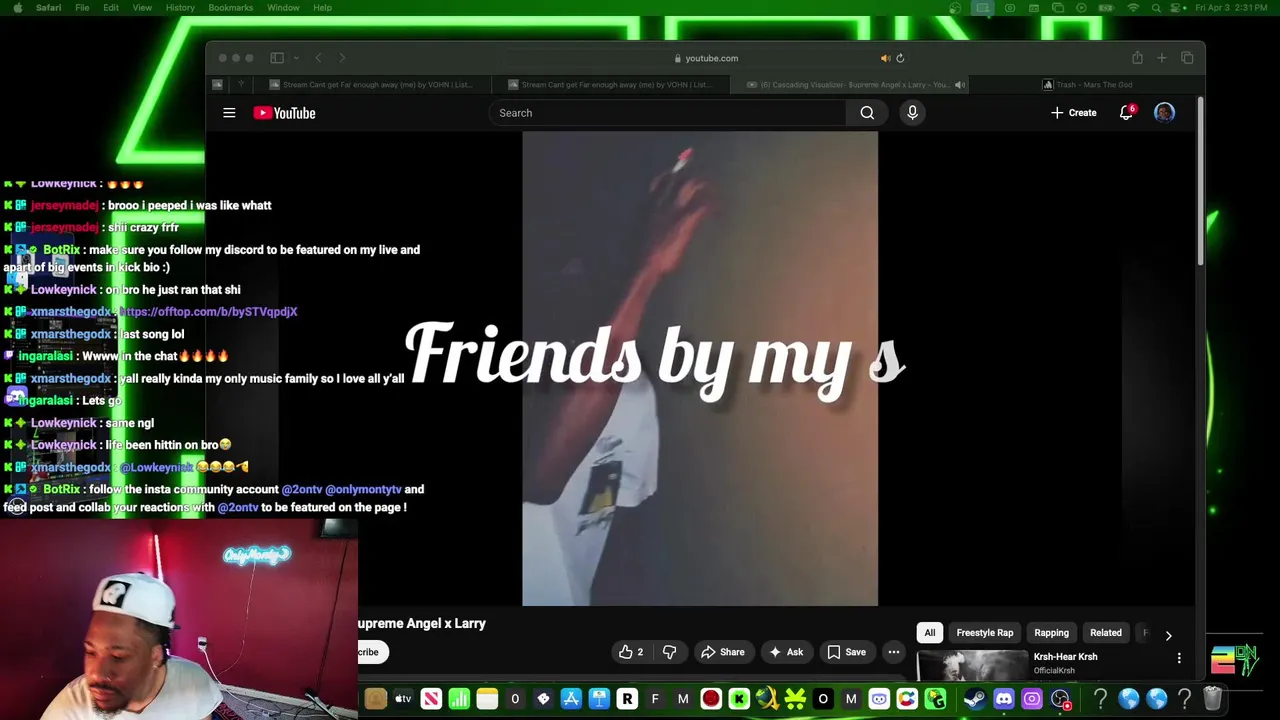Viewport: 1280px width, 720px height.
Task: Open the offtop.com link in chat
Action: click(208, 312)
